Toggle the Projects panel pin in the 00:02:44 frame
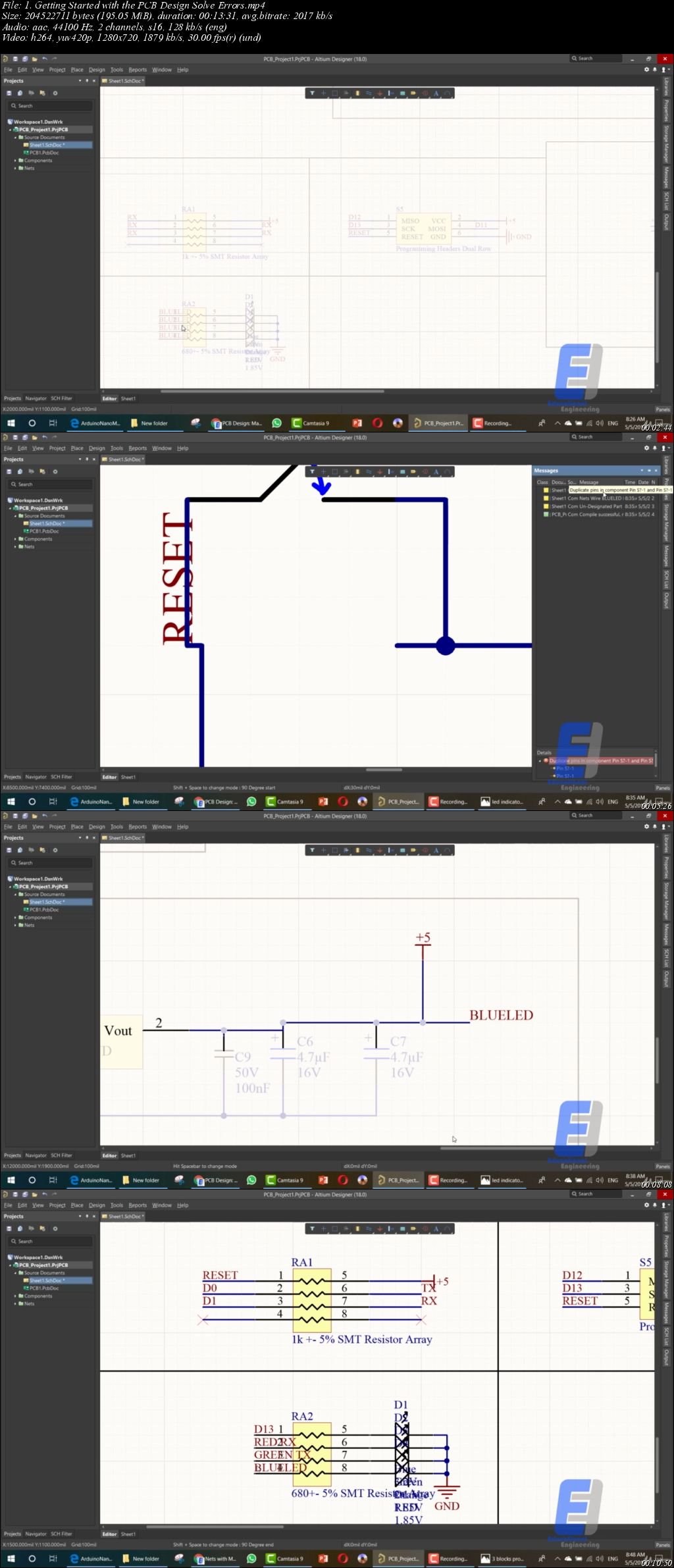Screen dimensions: 674x1568 point(87,81)
